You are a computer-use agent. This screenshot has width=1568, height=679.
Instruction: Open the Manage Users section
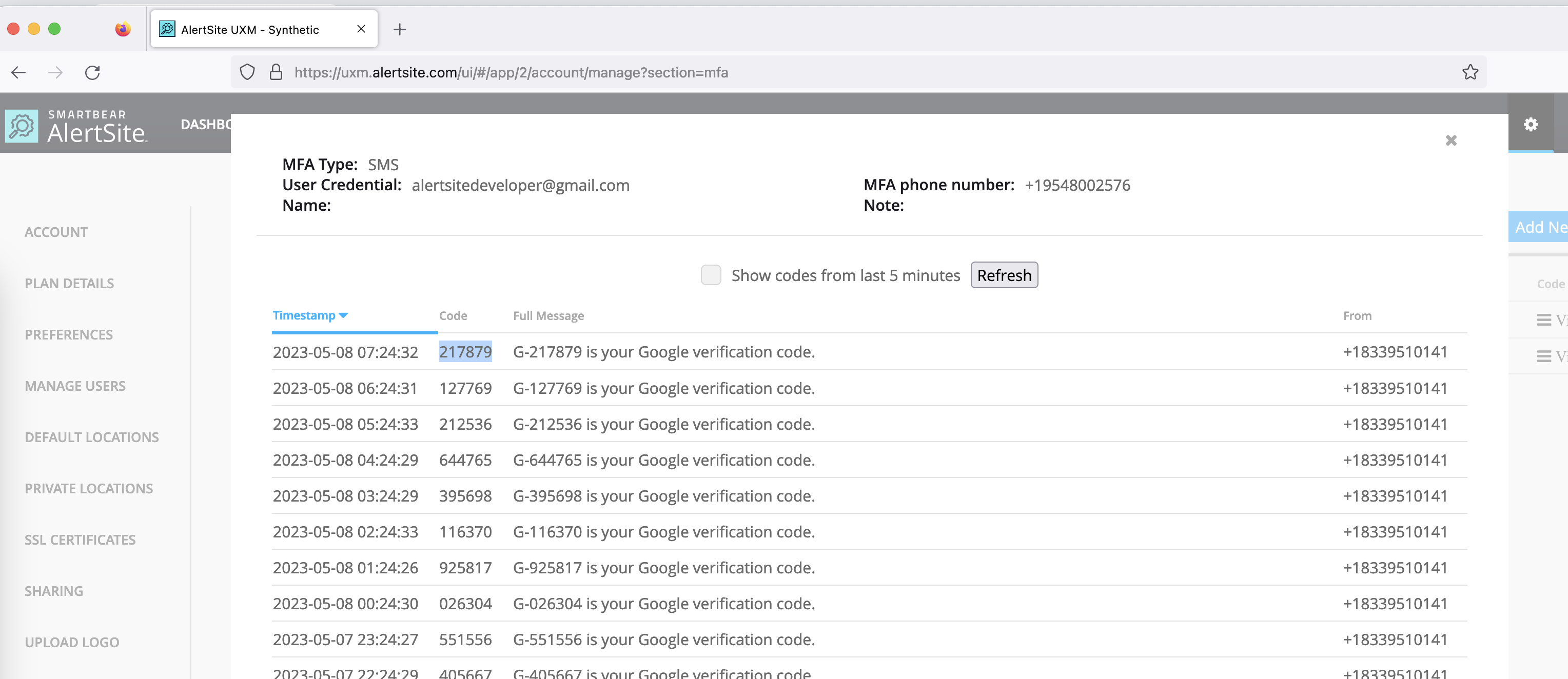tap(75, 386)
